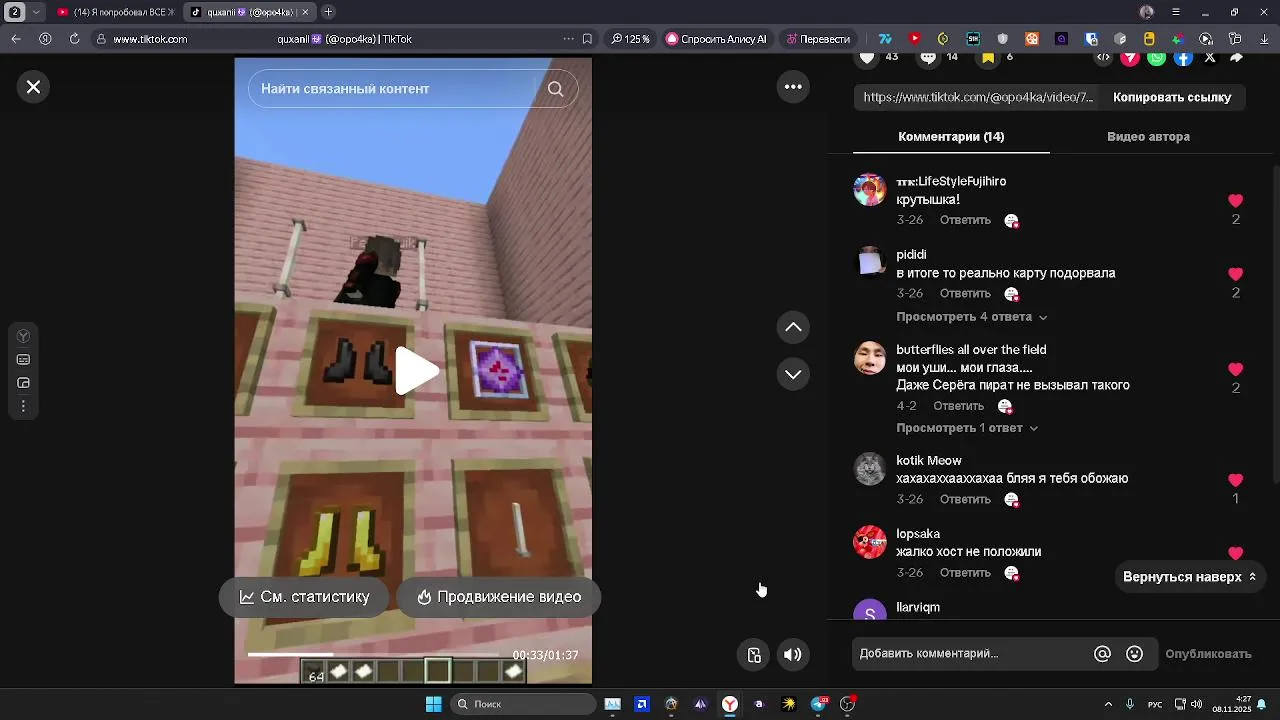Screen dimensions: 1280x720
Task: Open Windows Start menu
Action: (x=433, y=704)
